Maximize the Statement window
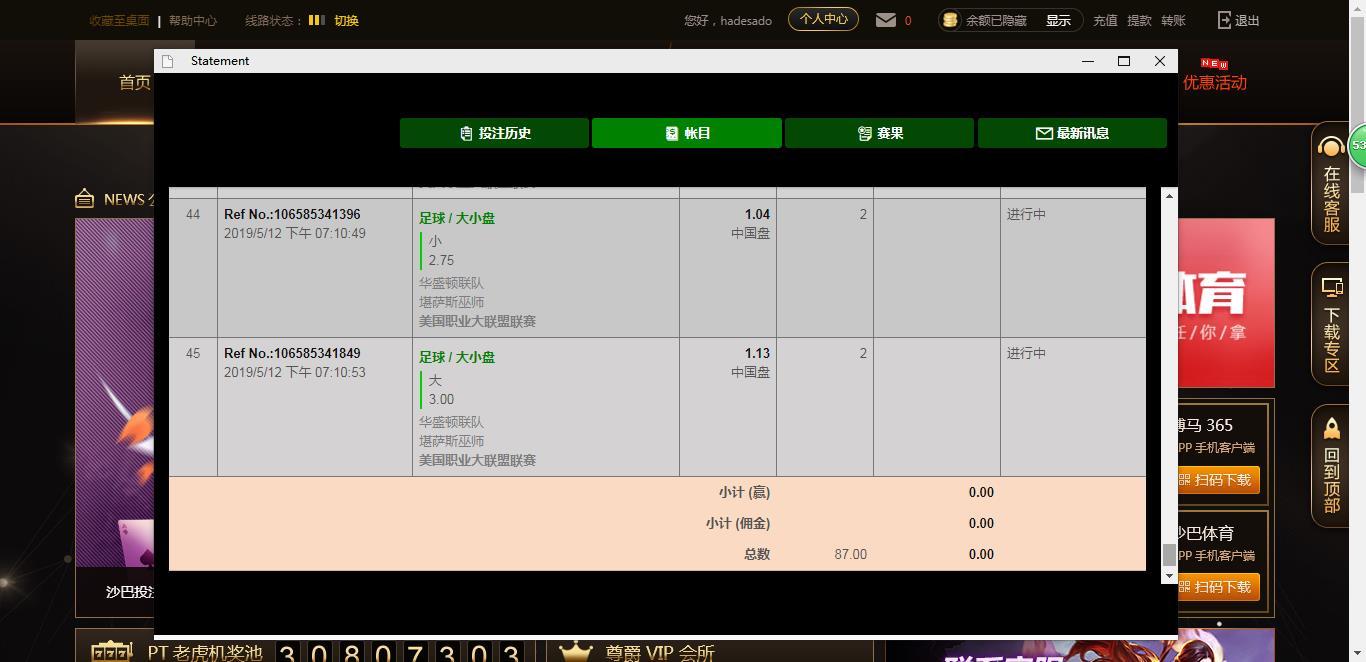The image size is (1366, 662). click(x=1124, y=61)
